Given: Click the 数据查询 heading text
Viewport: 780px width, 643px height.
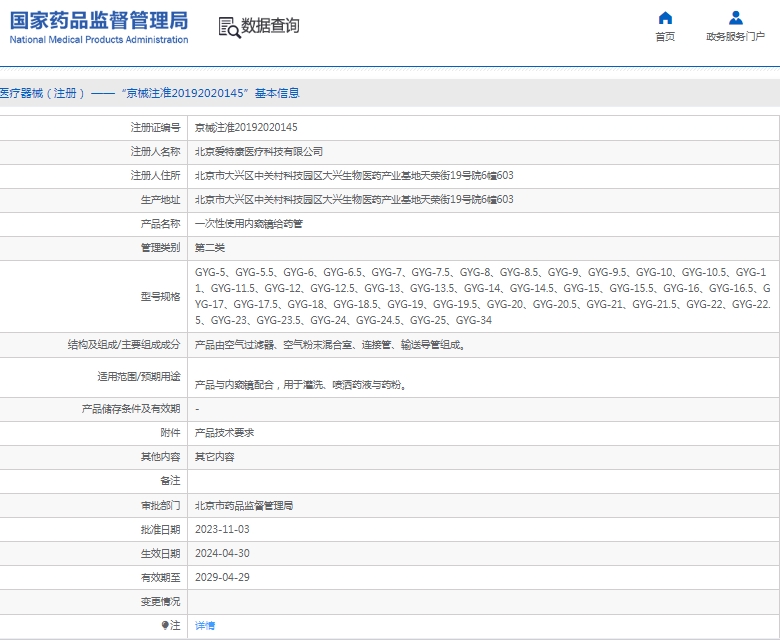Looking at the screenshot, I should pyautogui.click(x=270, y=25).
